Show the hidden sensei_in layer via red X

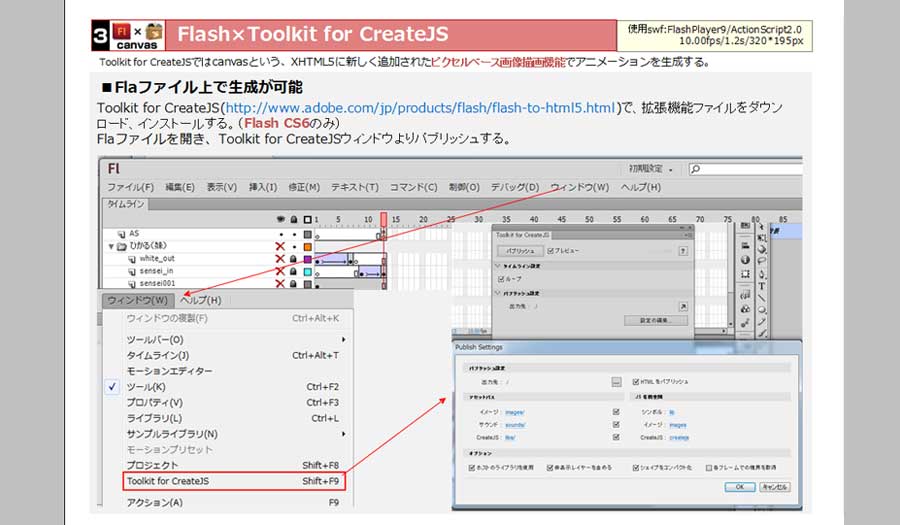pyautogui.click(x=280, y=271)
